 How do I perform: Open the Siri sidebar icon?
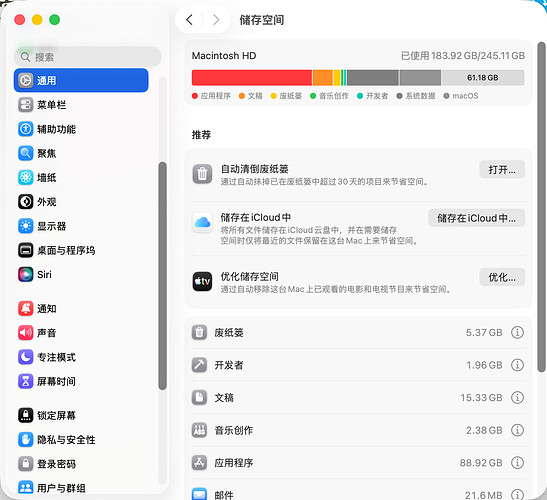[x=25, y=274]
